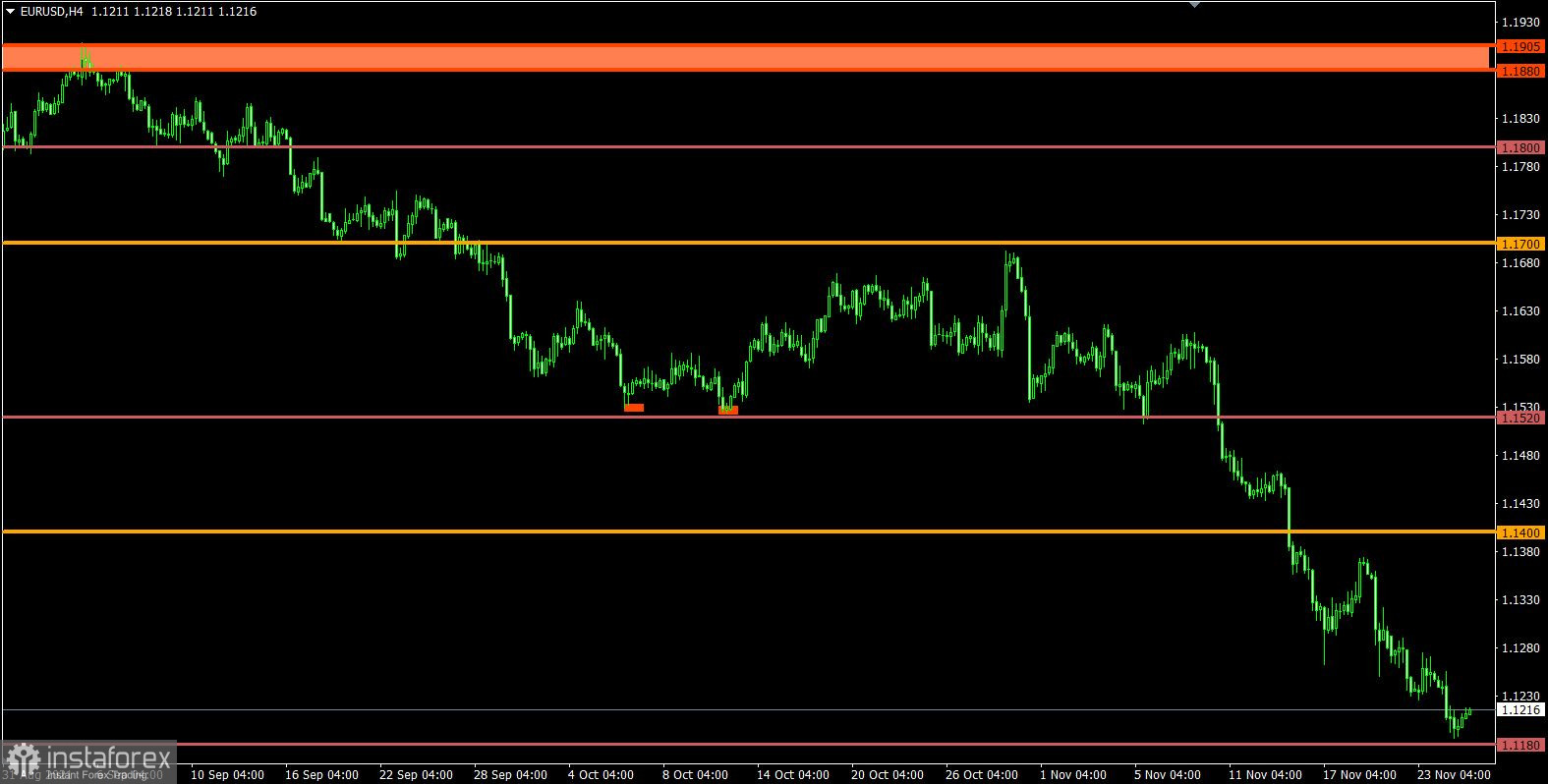This screenshot has width=1548, height=784.
Task: Click the 22 Sep 04:00 time label
Action: tap(416, 774)
